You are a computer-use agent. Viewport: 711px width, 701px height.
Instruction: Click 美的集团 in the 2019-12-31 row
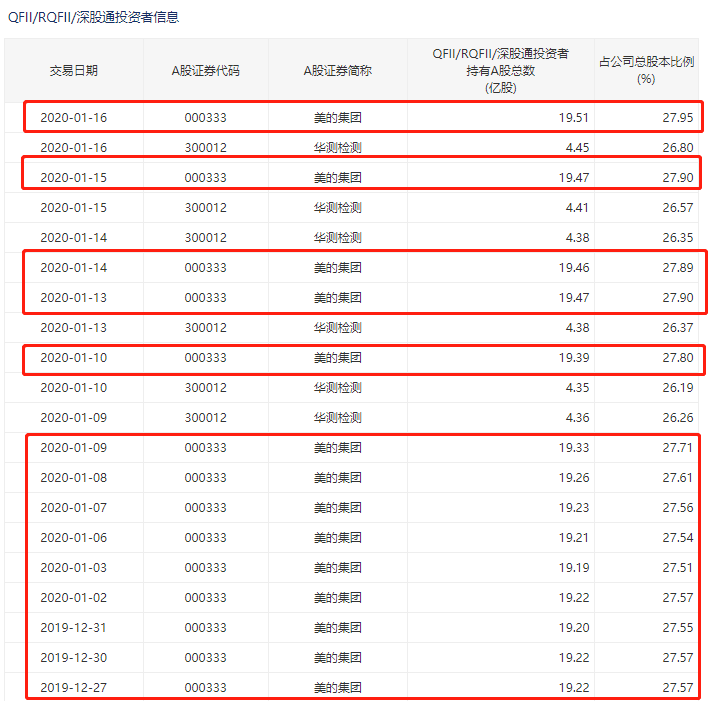337,628
